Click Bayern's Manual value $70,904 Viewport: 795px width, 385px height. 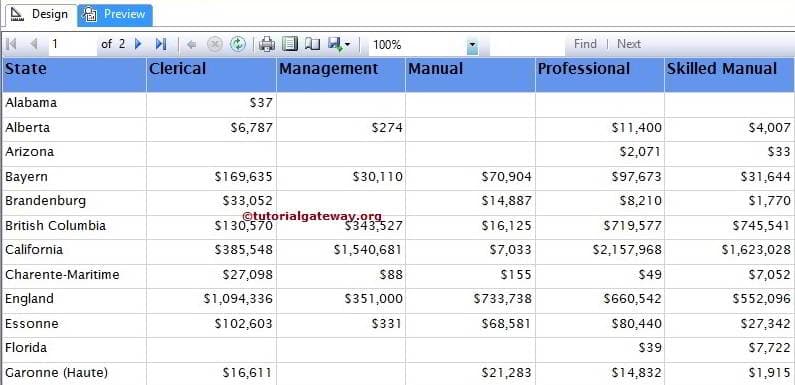[x=507, y=177]
